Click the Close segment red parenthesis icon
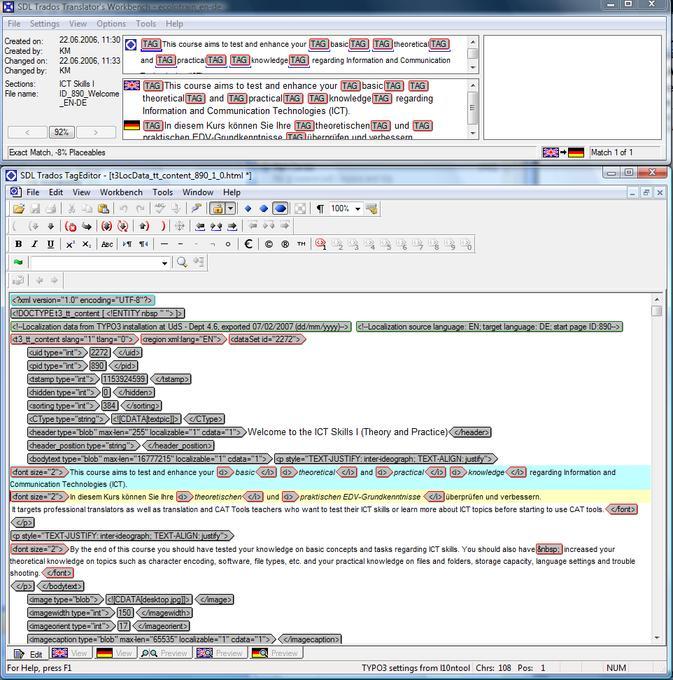Image resolution: width=673 pixels, height=680 pixels. 163,226
